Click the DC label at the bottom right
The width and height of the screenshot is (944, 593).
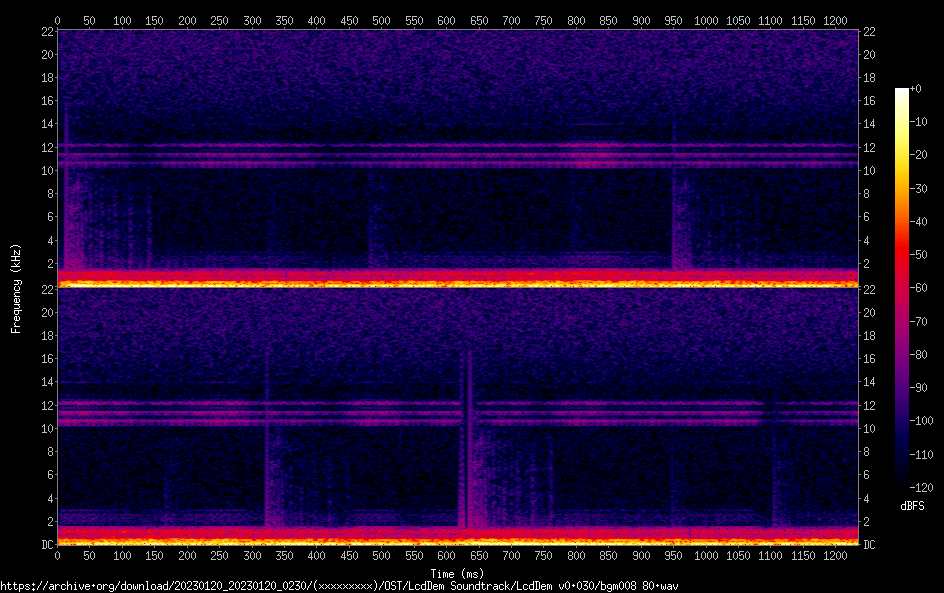(x=870, y=545)
